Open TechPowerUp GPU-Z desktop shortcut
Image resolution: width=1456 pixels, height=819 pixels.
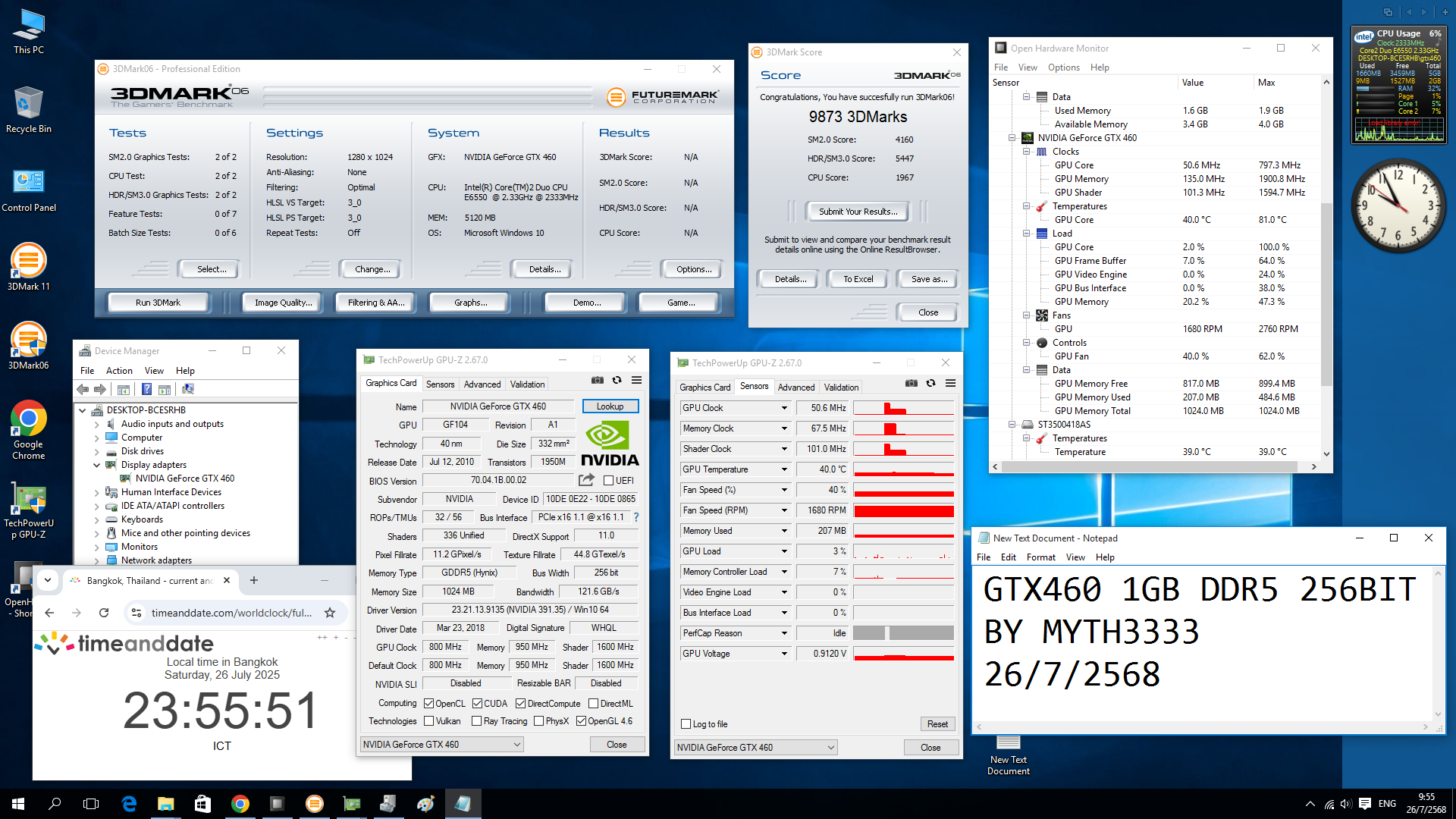click(29, 510)
